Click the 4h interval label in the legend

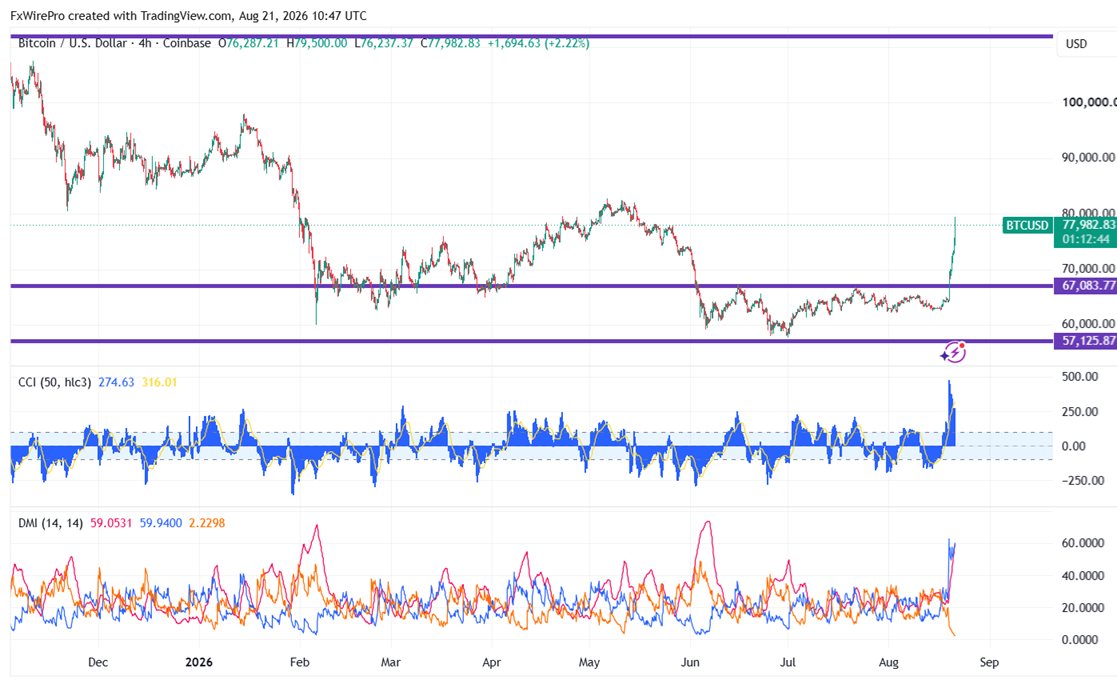[x=145, y=43]
